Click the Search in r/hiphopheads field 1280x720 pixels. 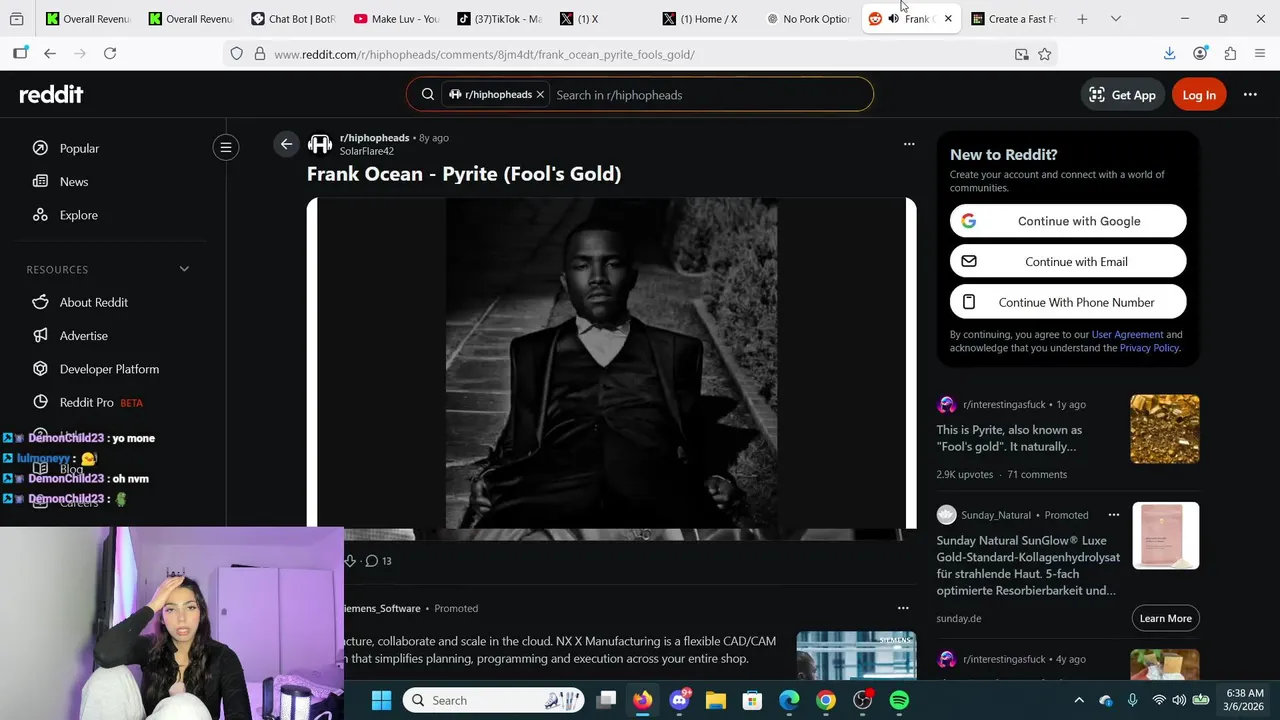pyautogui.click(x=710, y=94)
